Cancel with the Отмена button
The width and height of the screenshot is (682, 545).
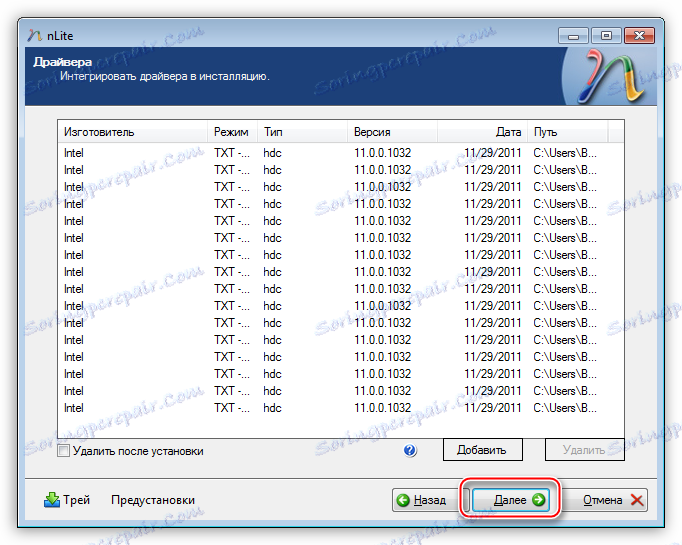click(x=606, y=500)
